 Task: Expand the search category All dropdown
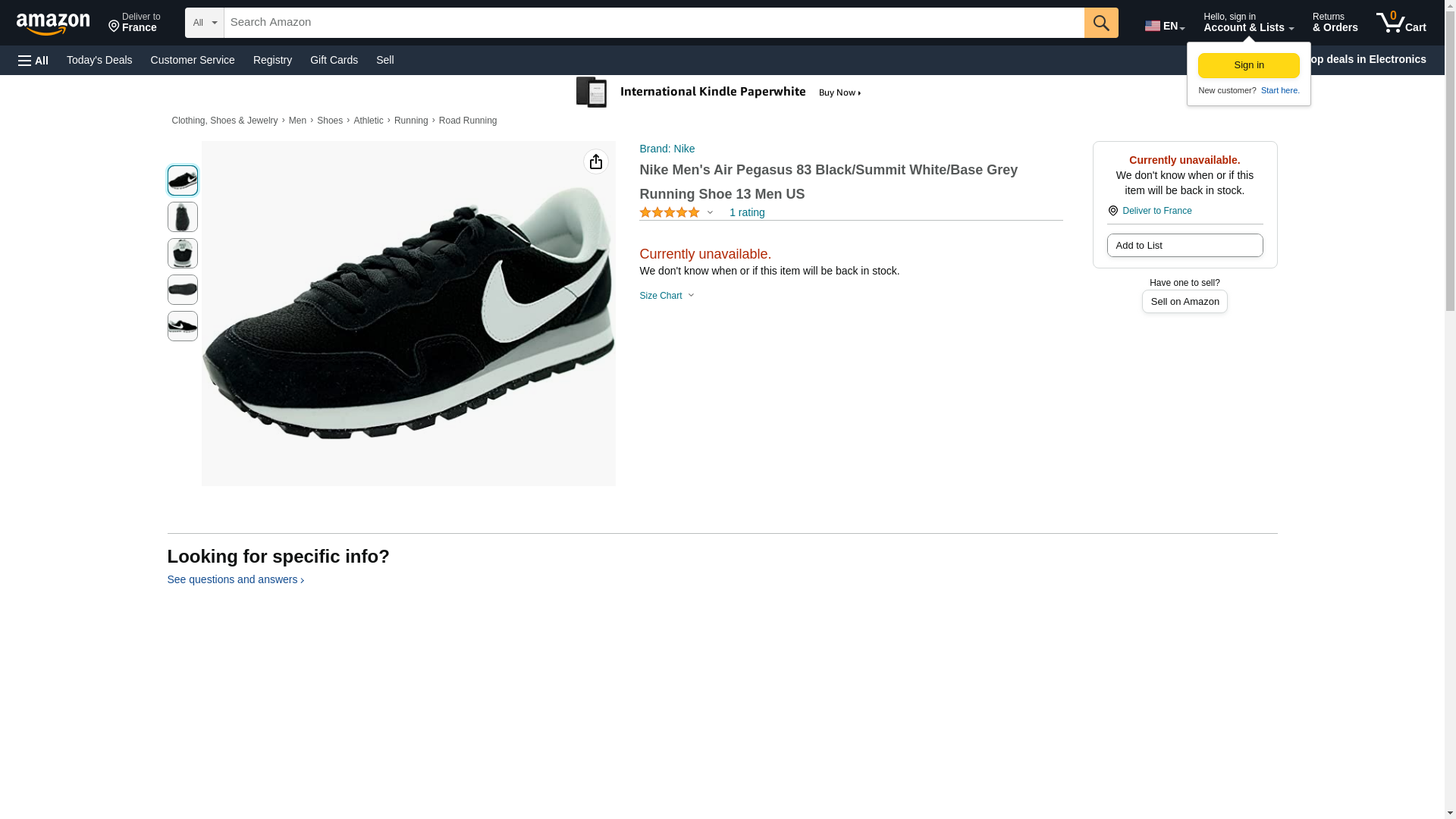(x=204, y=23)
